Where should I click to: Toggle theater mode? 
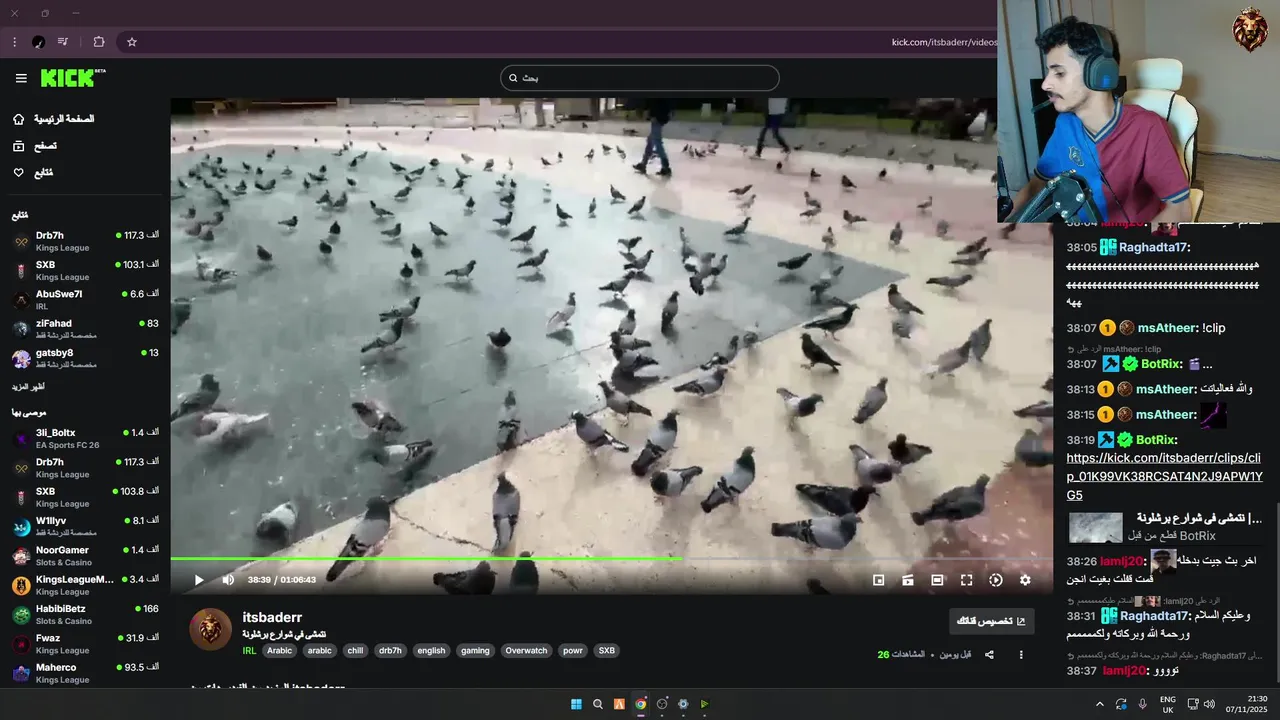point(937,580)
